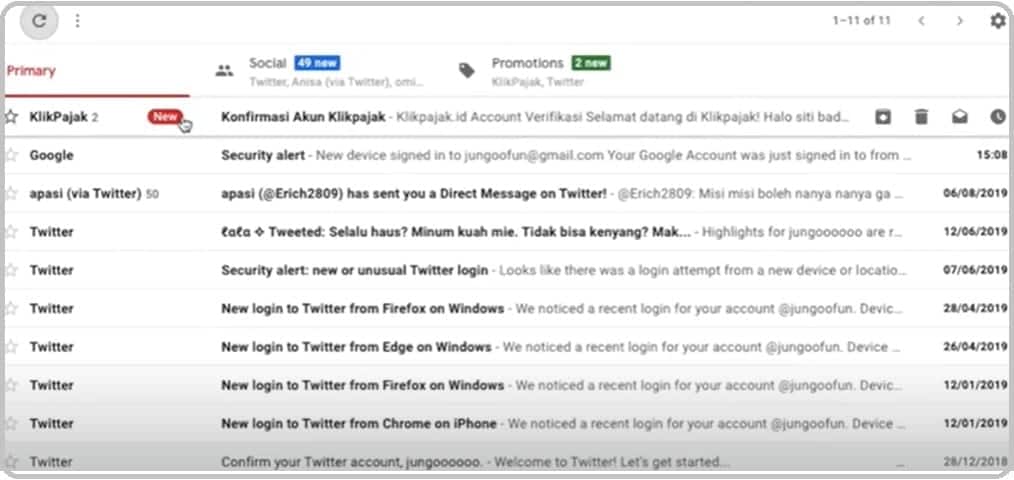Click the 07/06/2019 date
Image resolution: width=1014 pixels, height=480 pixels.
point(975,270)
